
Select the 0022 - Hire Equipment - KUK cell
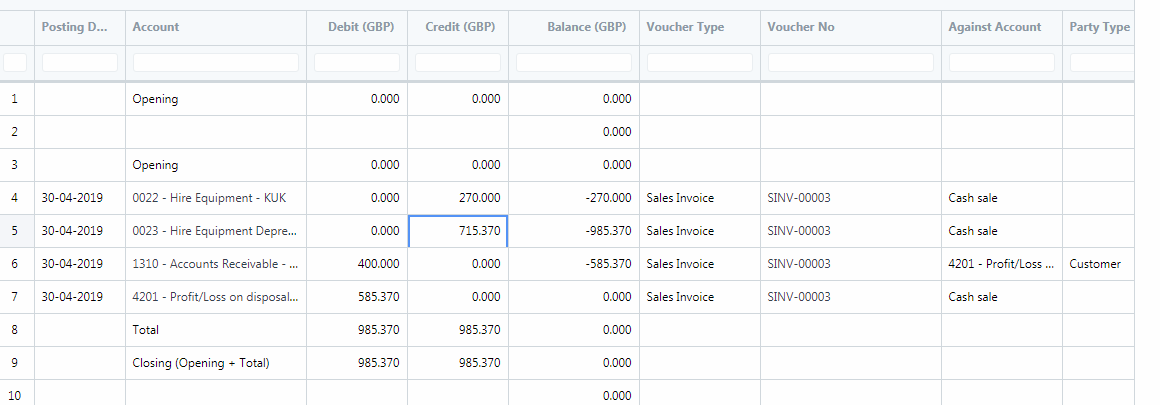(216, 198)
